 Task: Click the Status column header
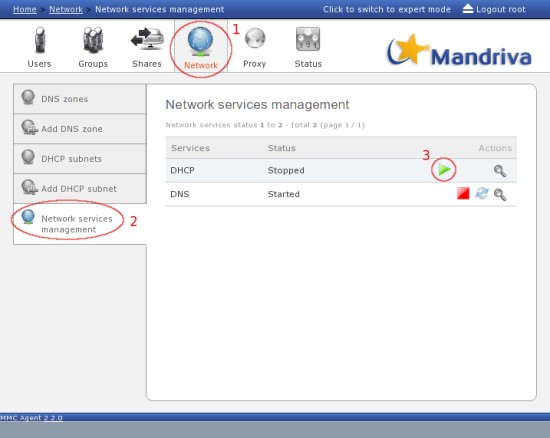click(x=282, y=148)
